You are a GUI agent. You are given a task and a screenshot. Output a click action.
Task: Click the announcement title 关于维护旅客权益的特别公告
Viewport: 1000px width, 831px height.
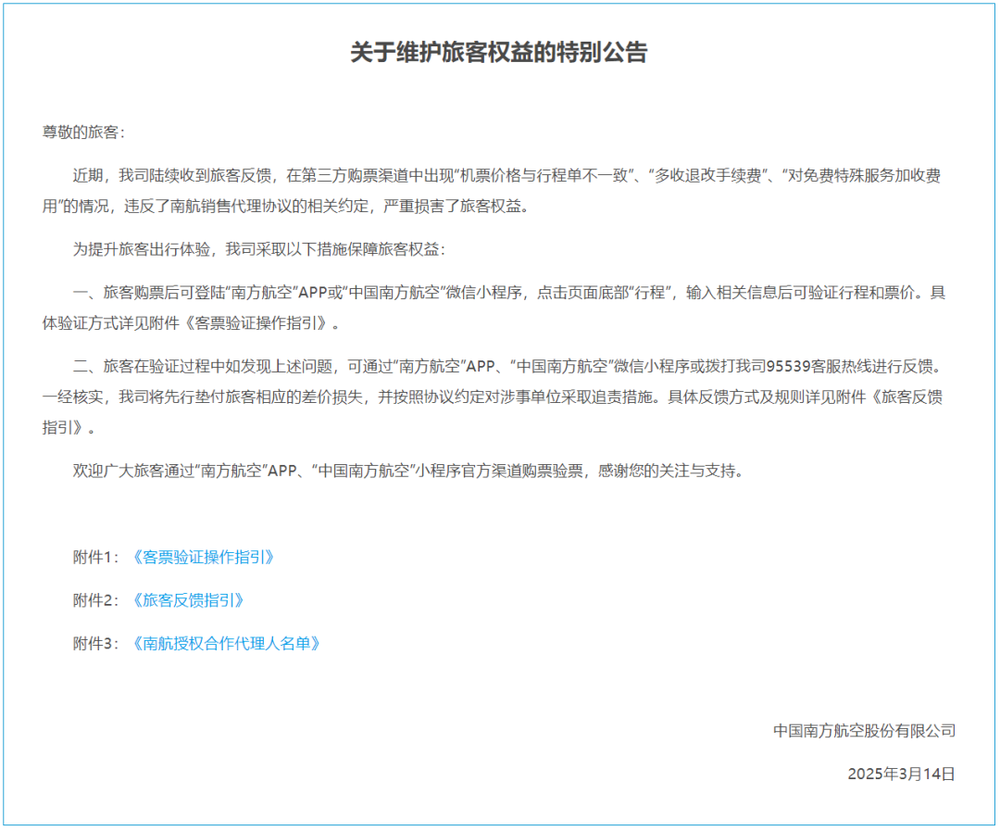(499, 53)
